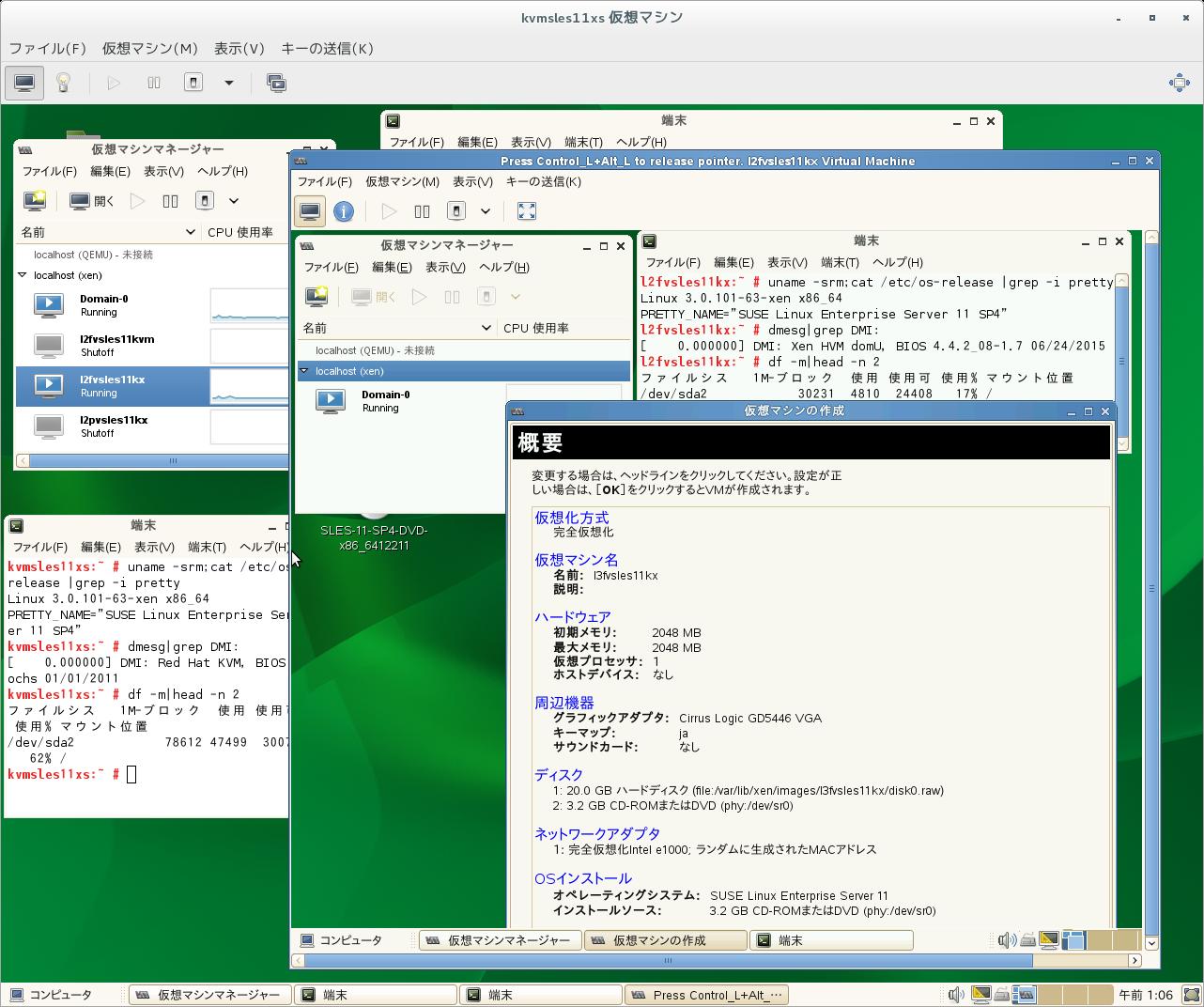Create new VM in left 仮想マシンマネージャー window

(35, 200)
